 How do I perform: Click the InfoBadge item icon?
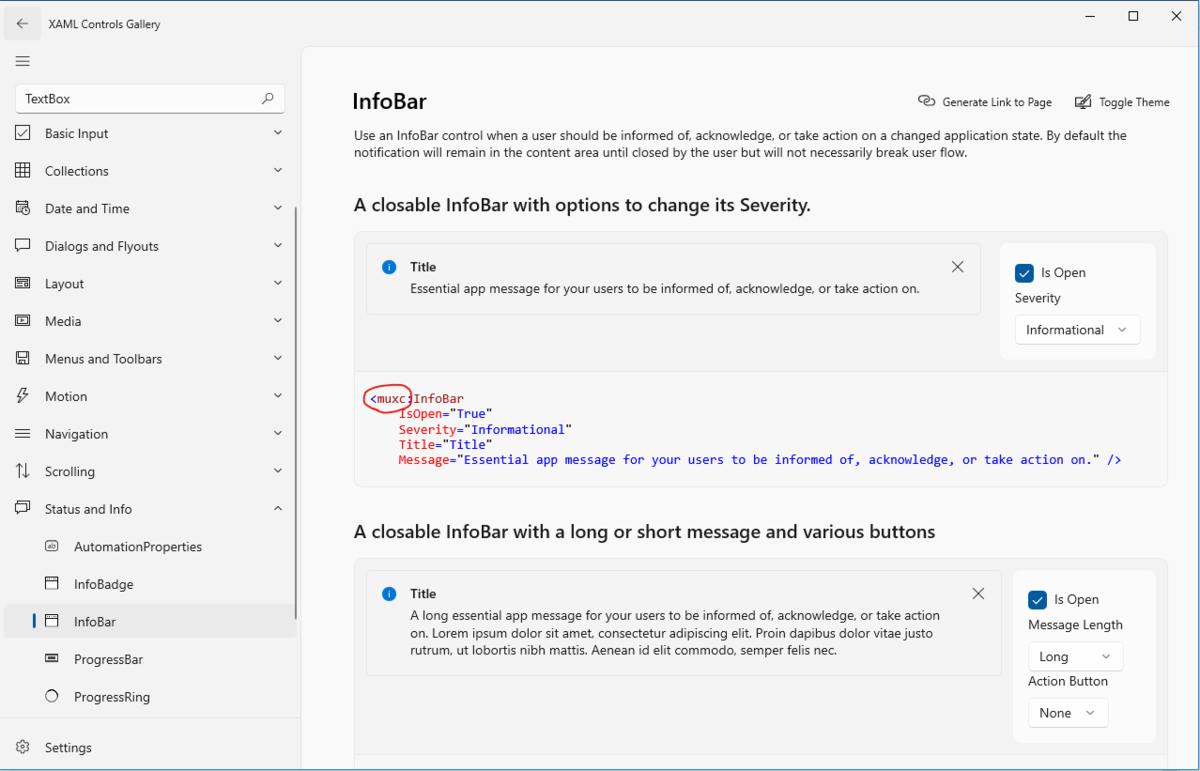tap(52, 584)
